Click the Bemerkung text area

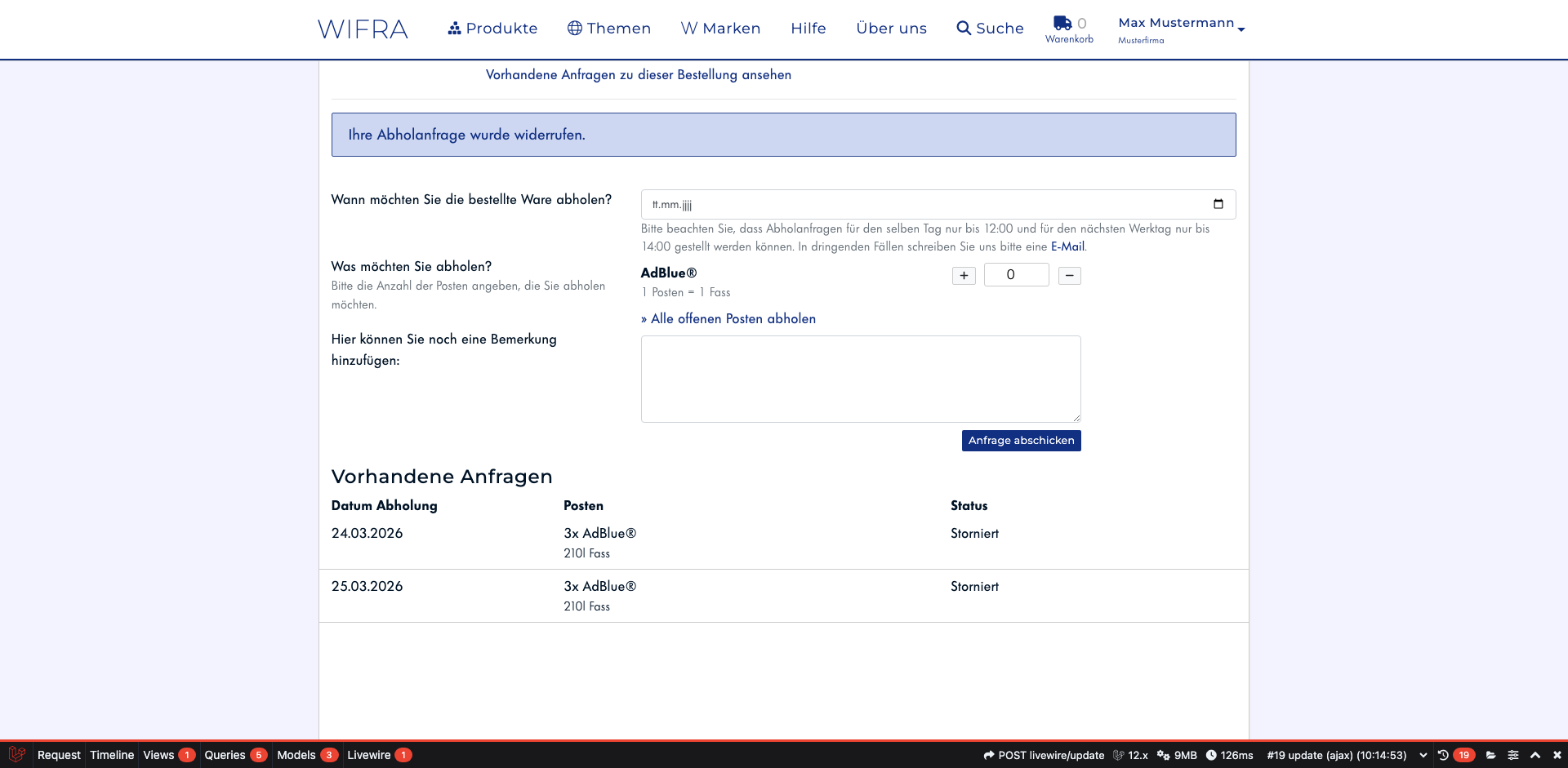point(861,379)
